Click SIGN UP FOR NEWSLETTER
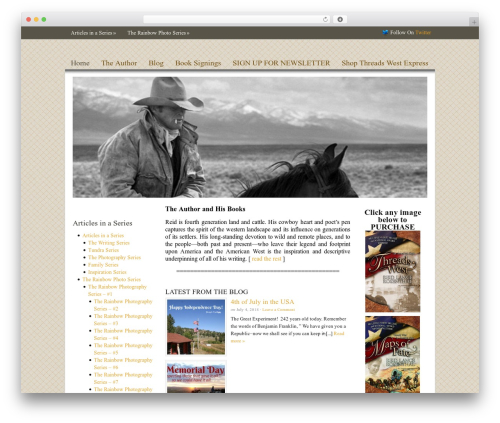500x423 pixels. click(x=281, y=63)
